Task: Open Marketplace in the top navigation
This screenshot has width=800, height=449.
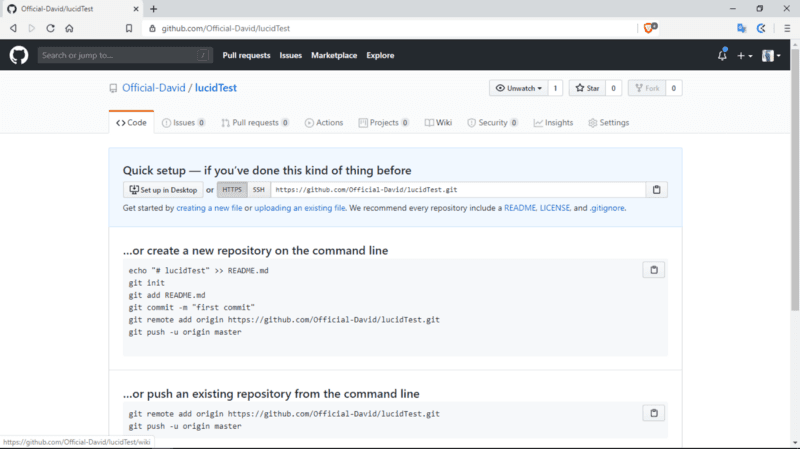Action: [x=333, y=55]
